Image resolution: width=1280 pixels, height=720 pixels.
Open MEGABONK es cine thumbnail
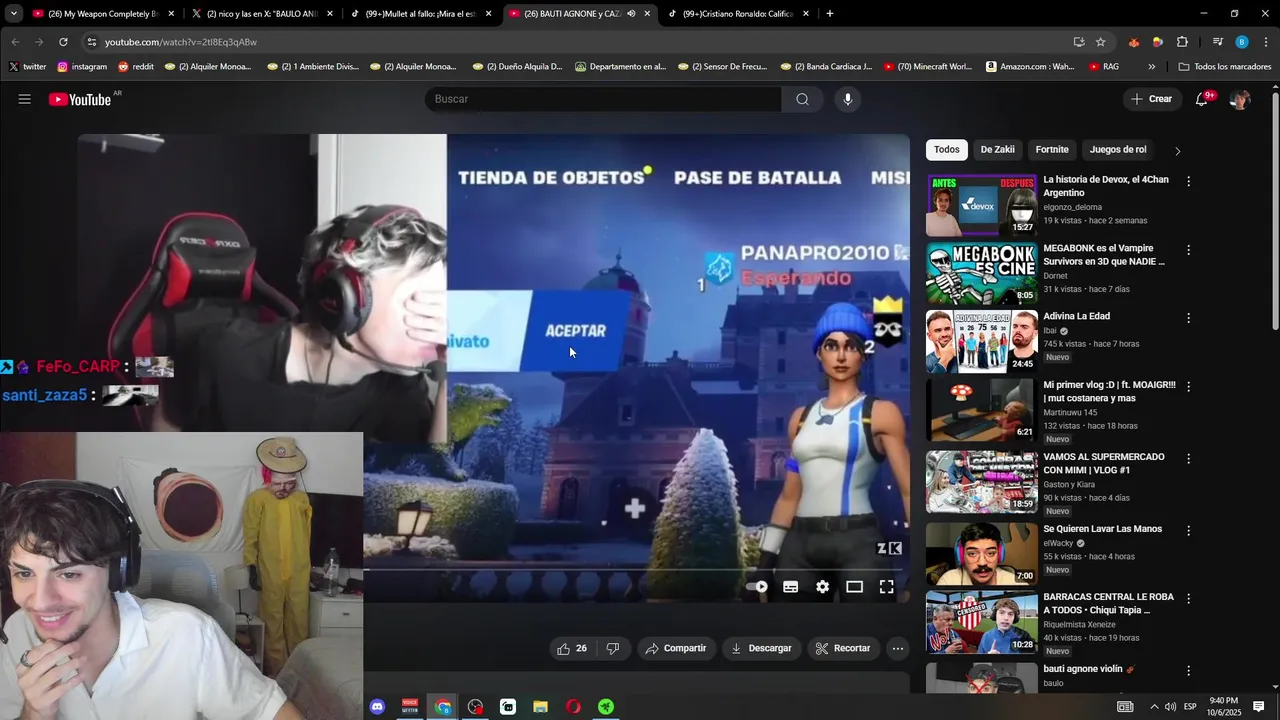click(x=981, y=273)
